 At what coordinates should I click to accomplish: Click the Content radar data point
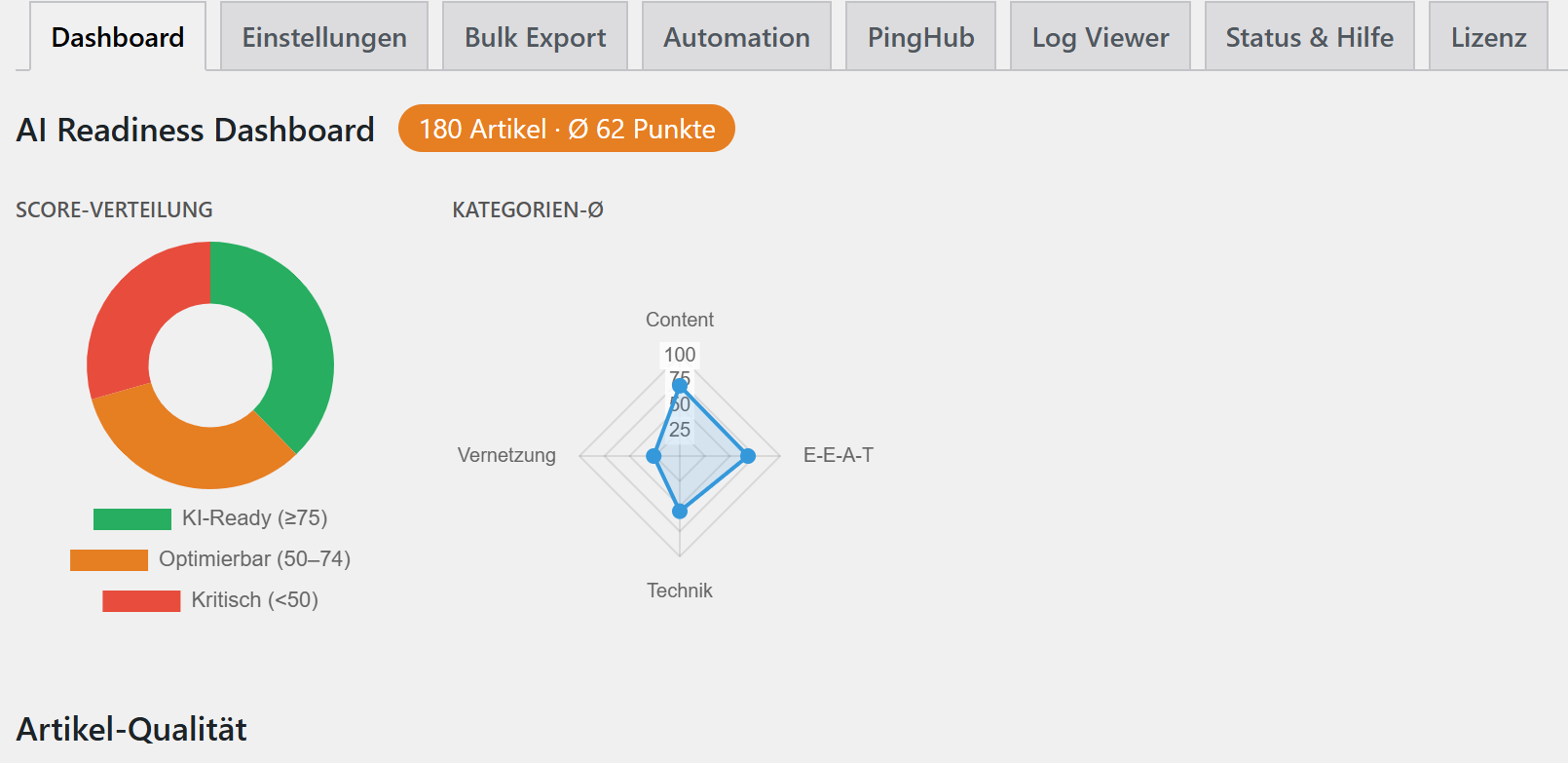pyautogui.click(x=680, y=386)
